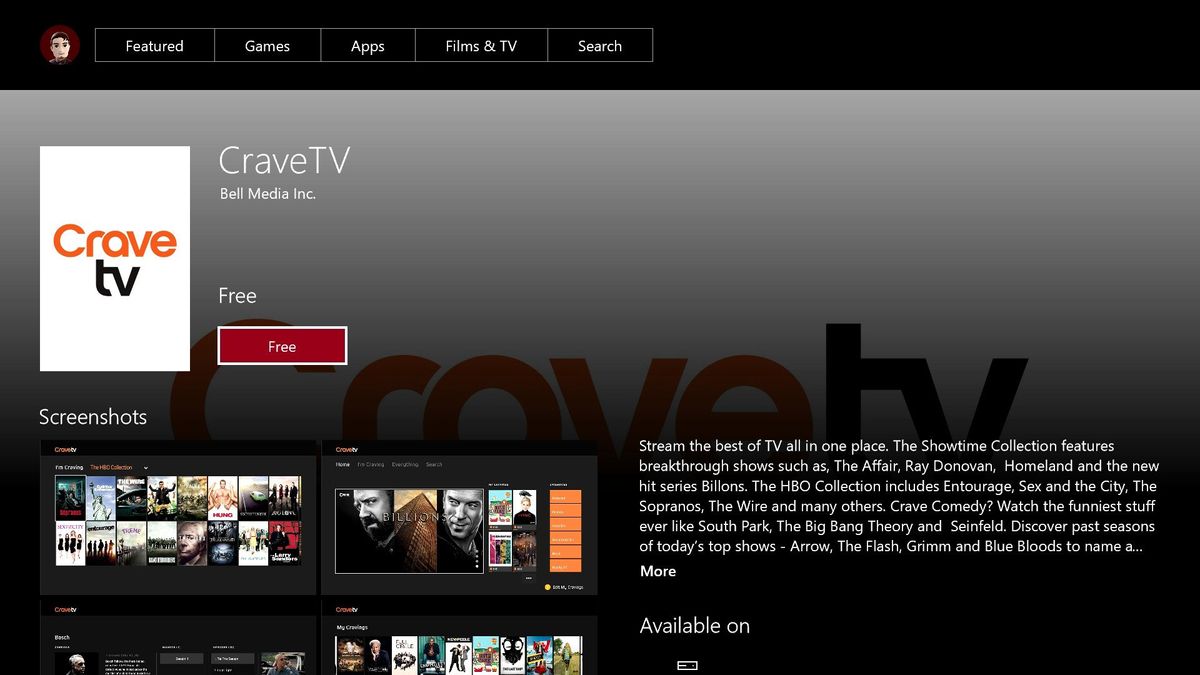
Task: Open the HBO Collection screenshot thumbnail
Action: 178,517
